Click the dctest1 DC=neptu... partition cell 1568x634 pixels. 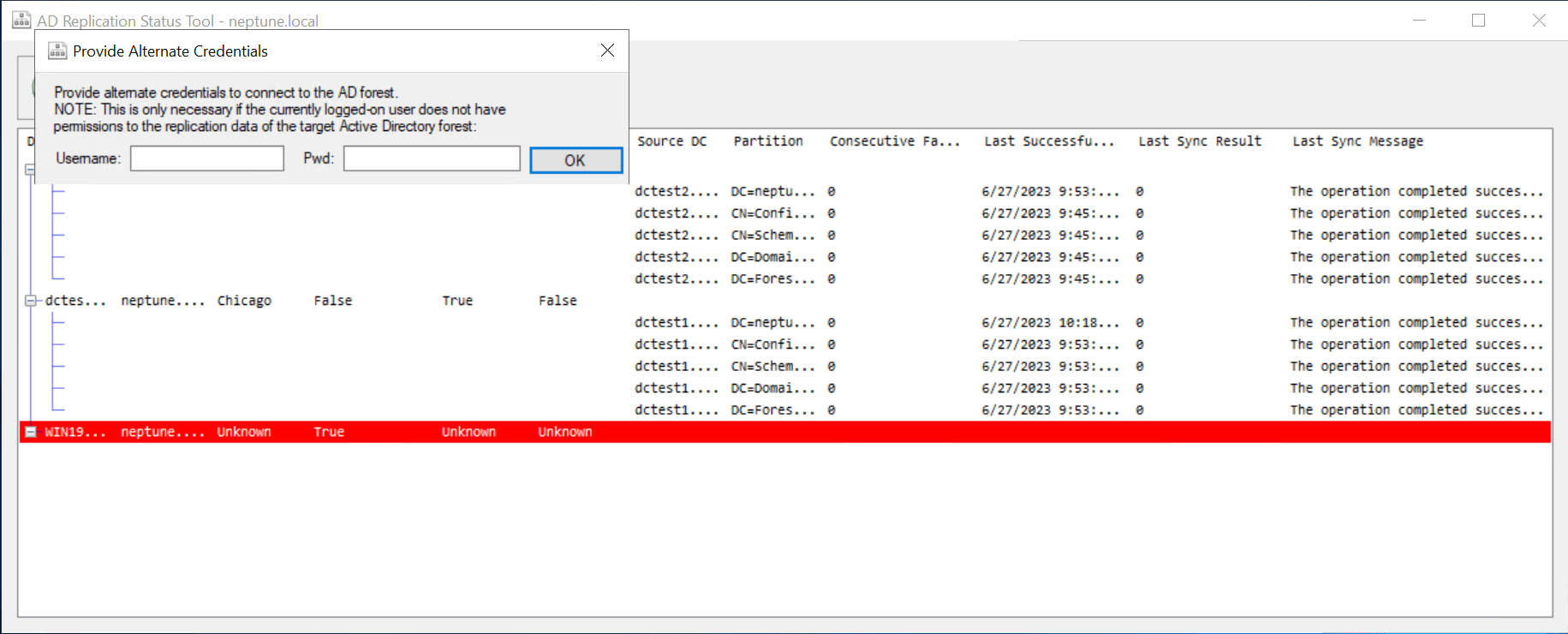click(772, 322)
